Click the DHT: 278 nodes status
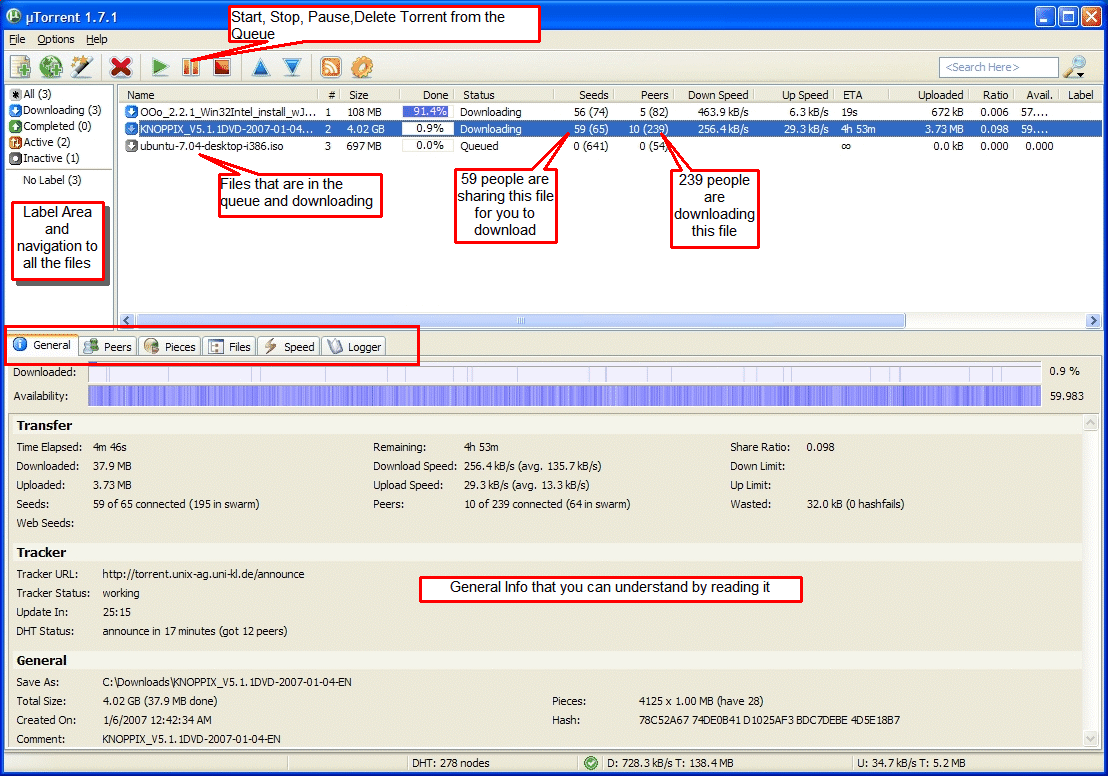Viewport: 1108px width, 776px height. pos(450,763)
